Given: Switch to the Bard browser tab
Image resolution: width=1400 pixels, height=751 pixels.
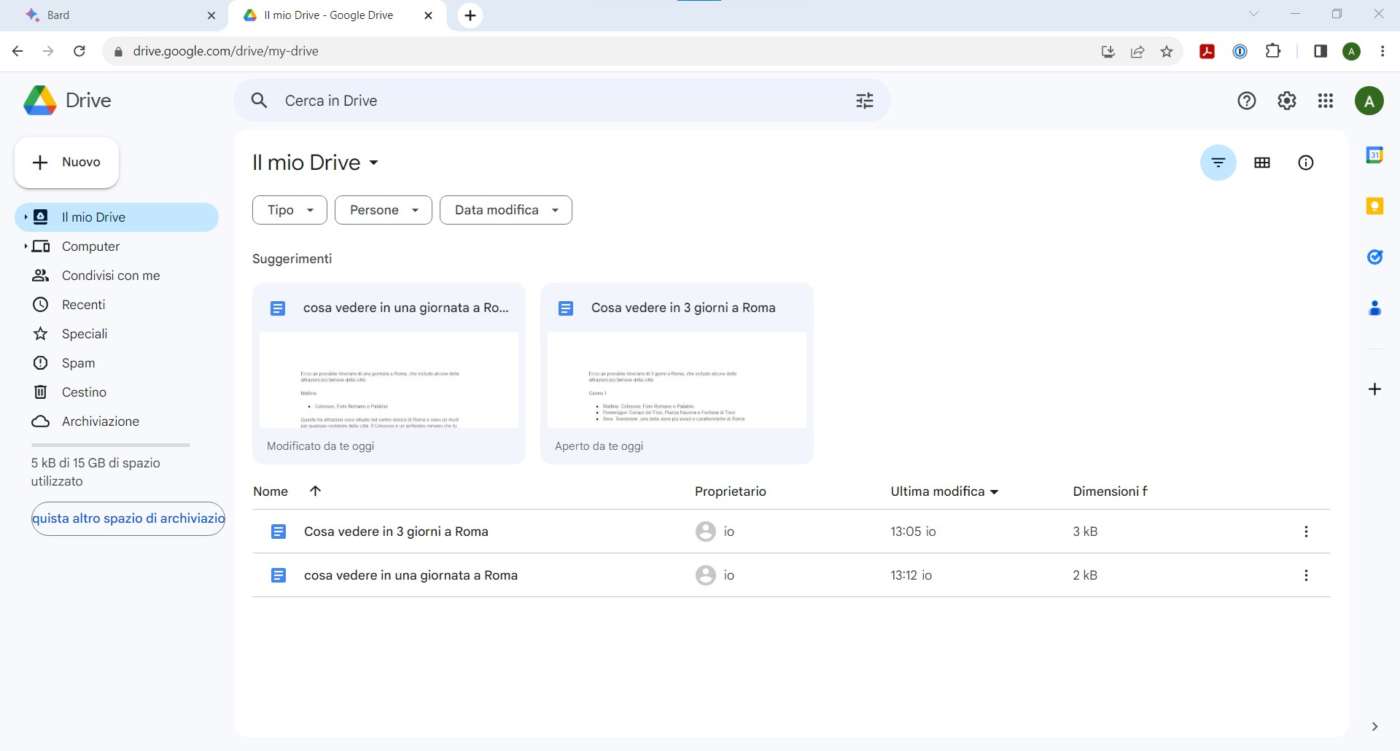Looking at the screenshot, I should click(110, 15).
